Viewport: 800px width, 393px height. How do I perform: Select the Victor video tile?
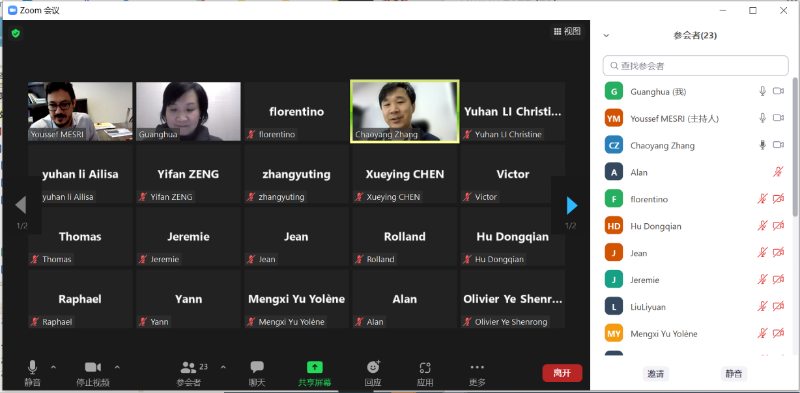click(513, 174)
